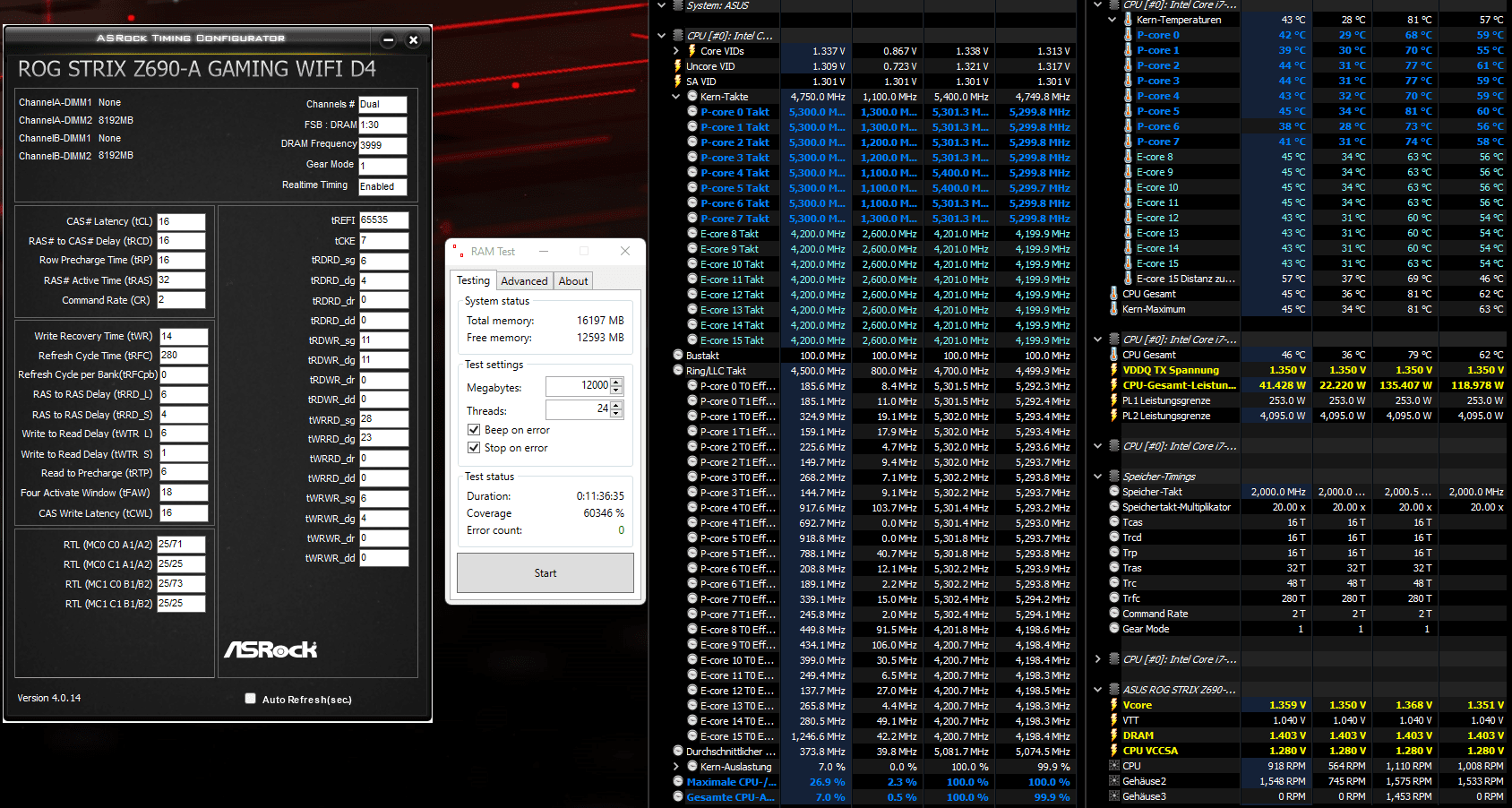
Task: Expand the collapsed CPU [#0] section above ASUS ROG STRIX
Action: [1098, 659]
